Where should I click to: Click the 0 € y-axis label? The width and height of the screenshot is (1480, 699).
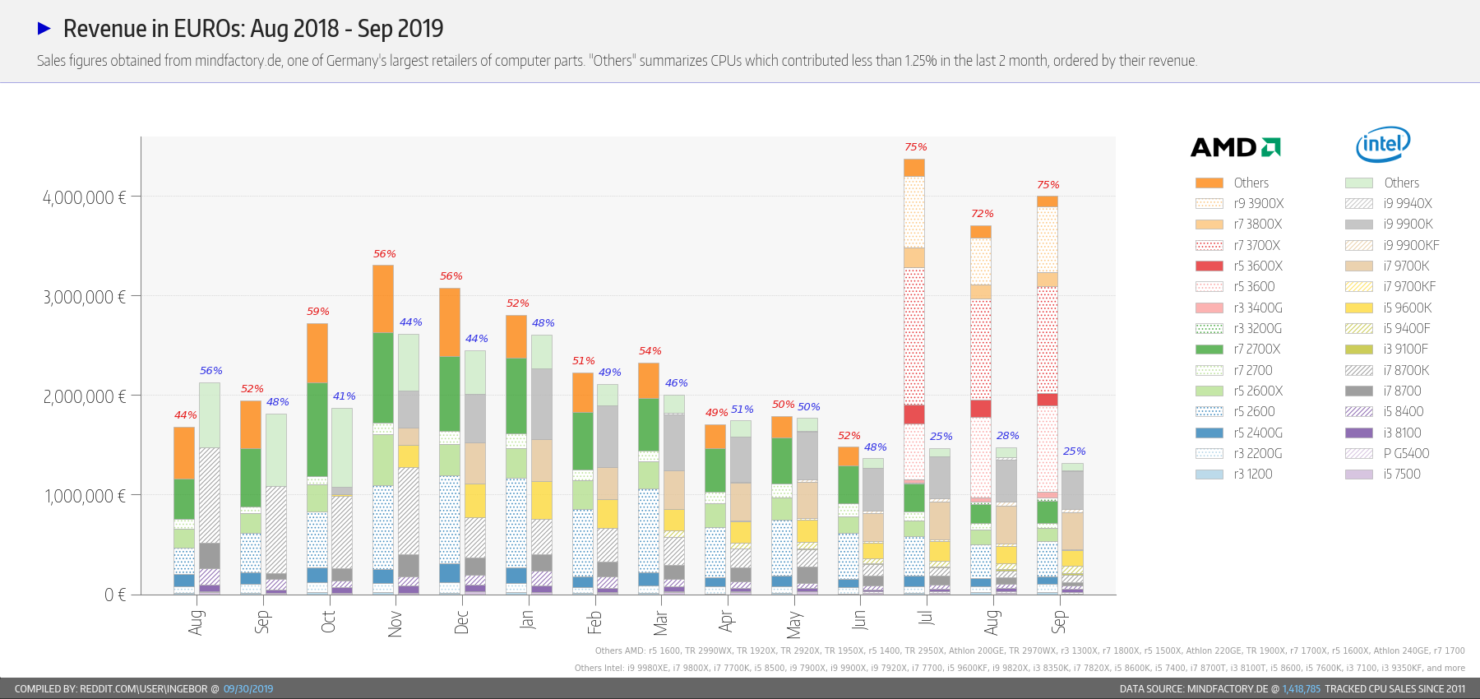point(115,595)
